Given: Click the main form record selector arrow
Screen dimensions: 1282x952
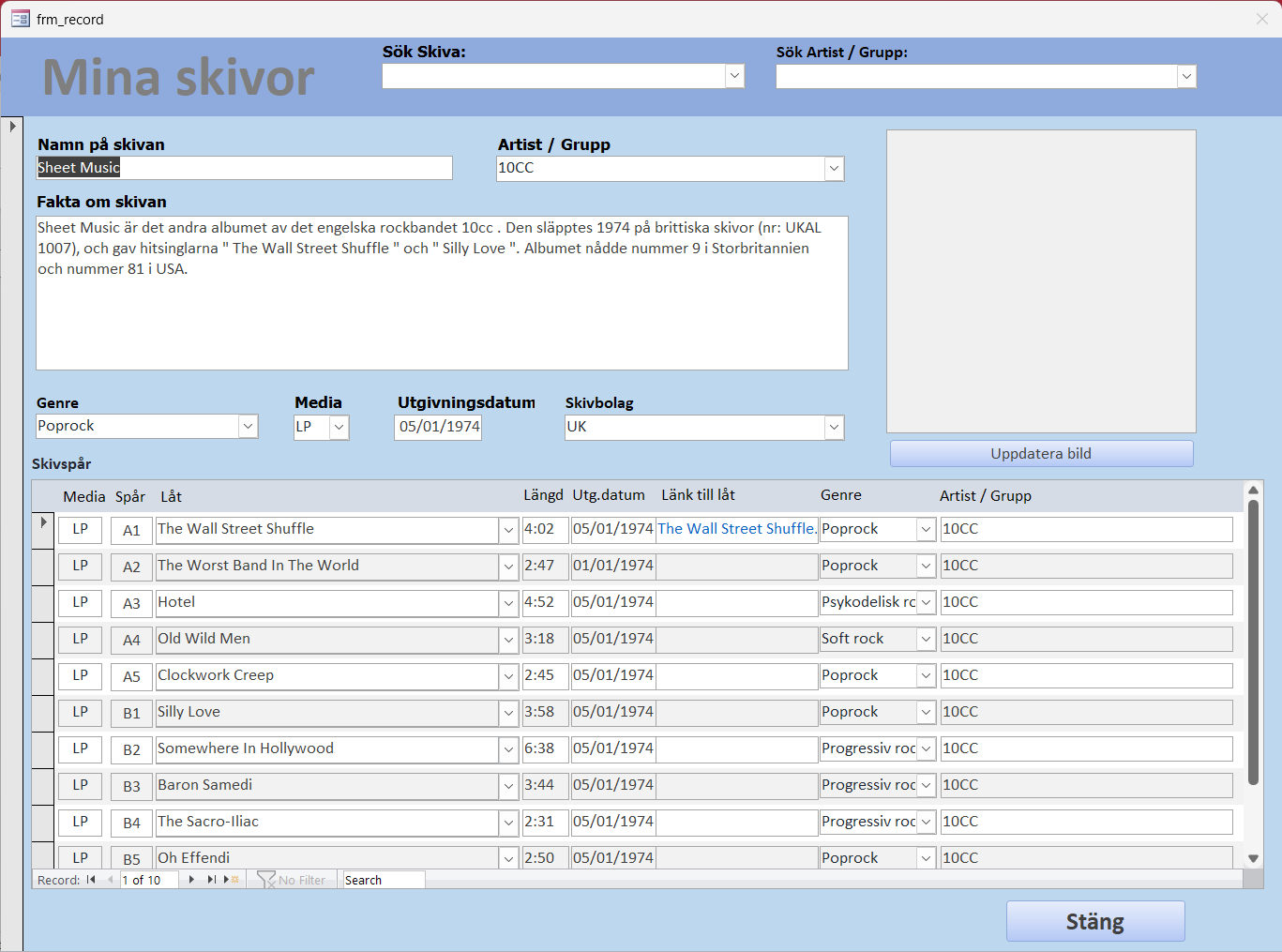Looking at the screenshot, I should pyautogui.click(x=12, y=126).
